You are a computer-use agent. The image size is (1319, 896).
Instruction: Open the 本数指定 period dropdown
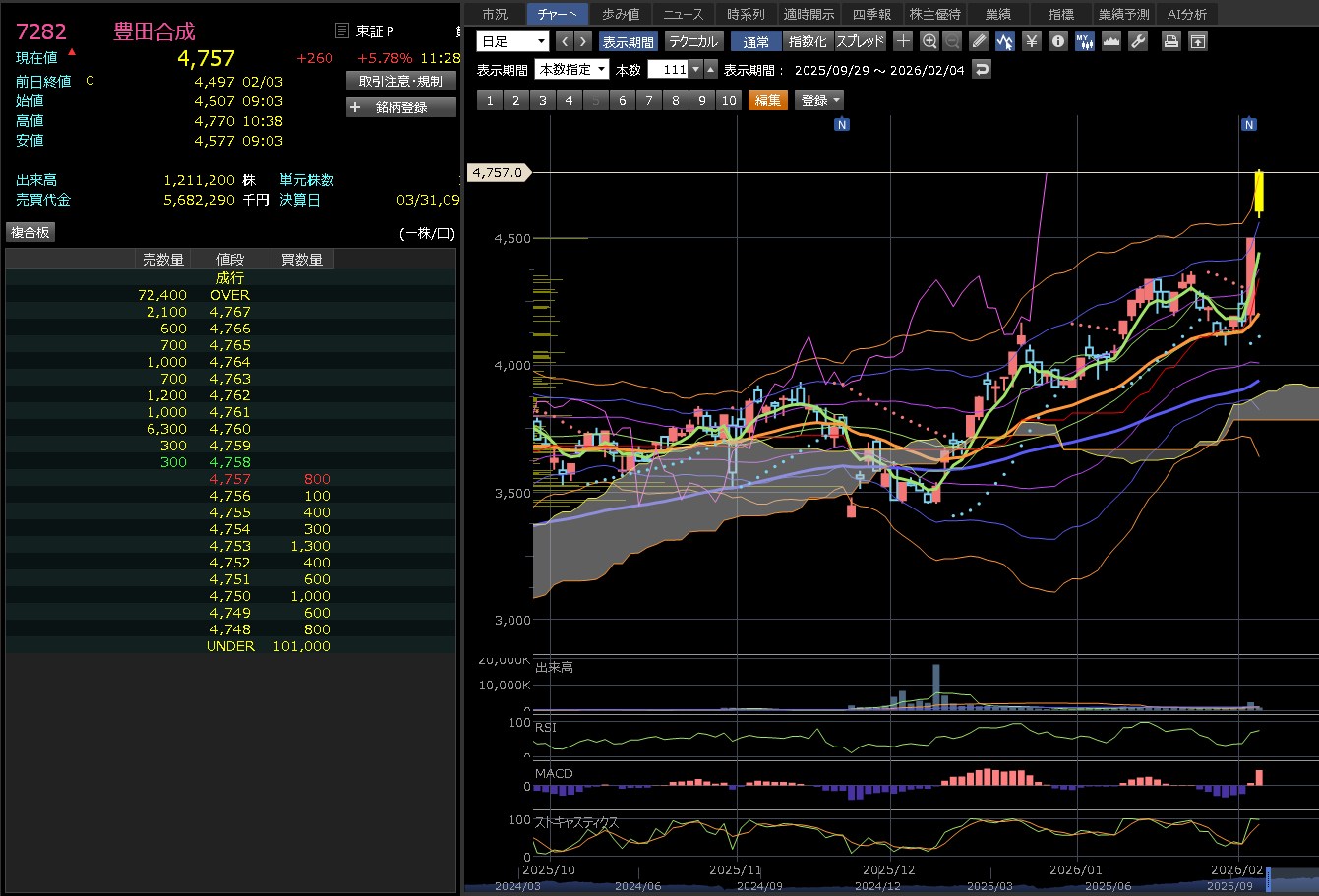tap(572, 70)
